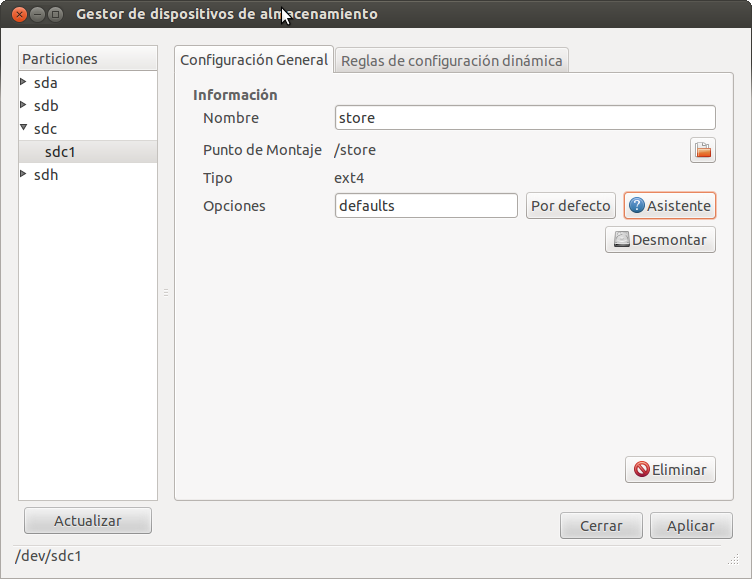Click the /store mount point text
Image resolution: width=752 pixels, height=579 pixels.
tap(355, 150)
